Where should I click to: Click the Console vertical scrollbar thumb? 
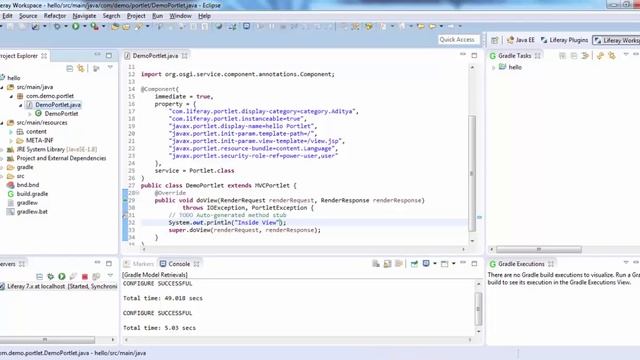click(x=478, y=309)
